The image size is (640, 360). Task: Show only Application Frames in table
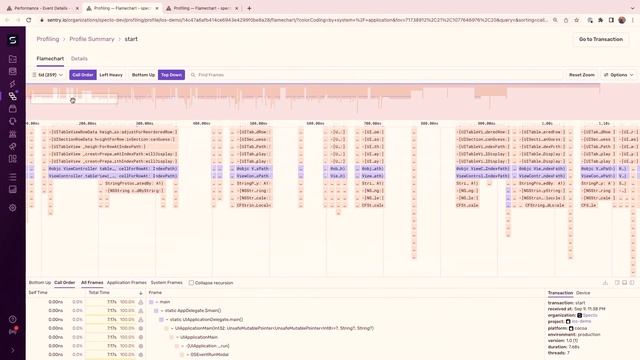coord(127,282)
